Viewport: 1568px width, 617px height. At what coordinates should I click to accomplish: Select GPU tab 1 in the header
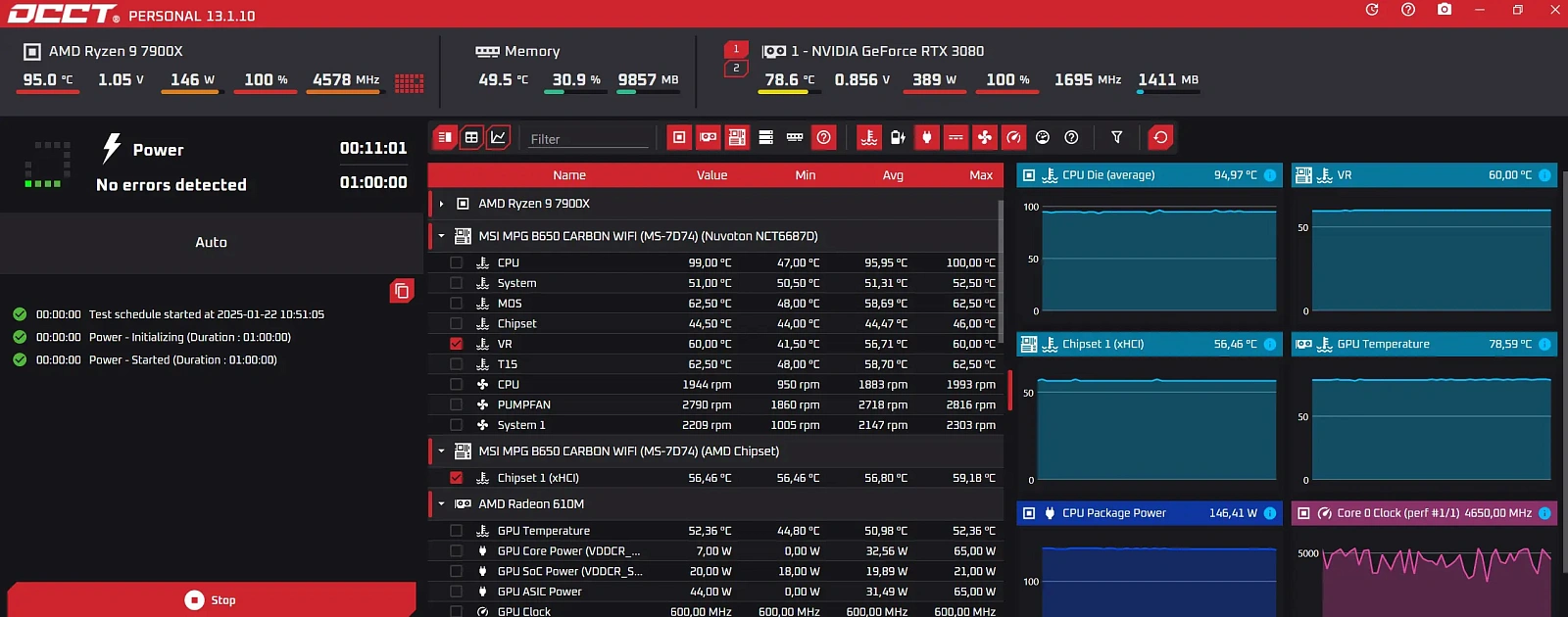point(736,49)
